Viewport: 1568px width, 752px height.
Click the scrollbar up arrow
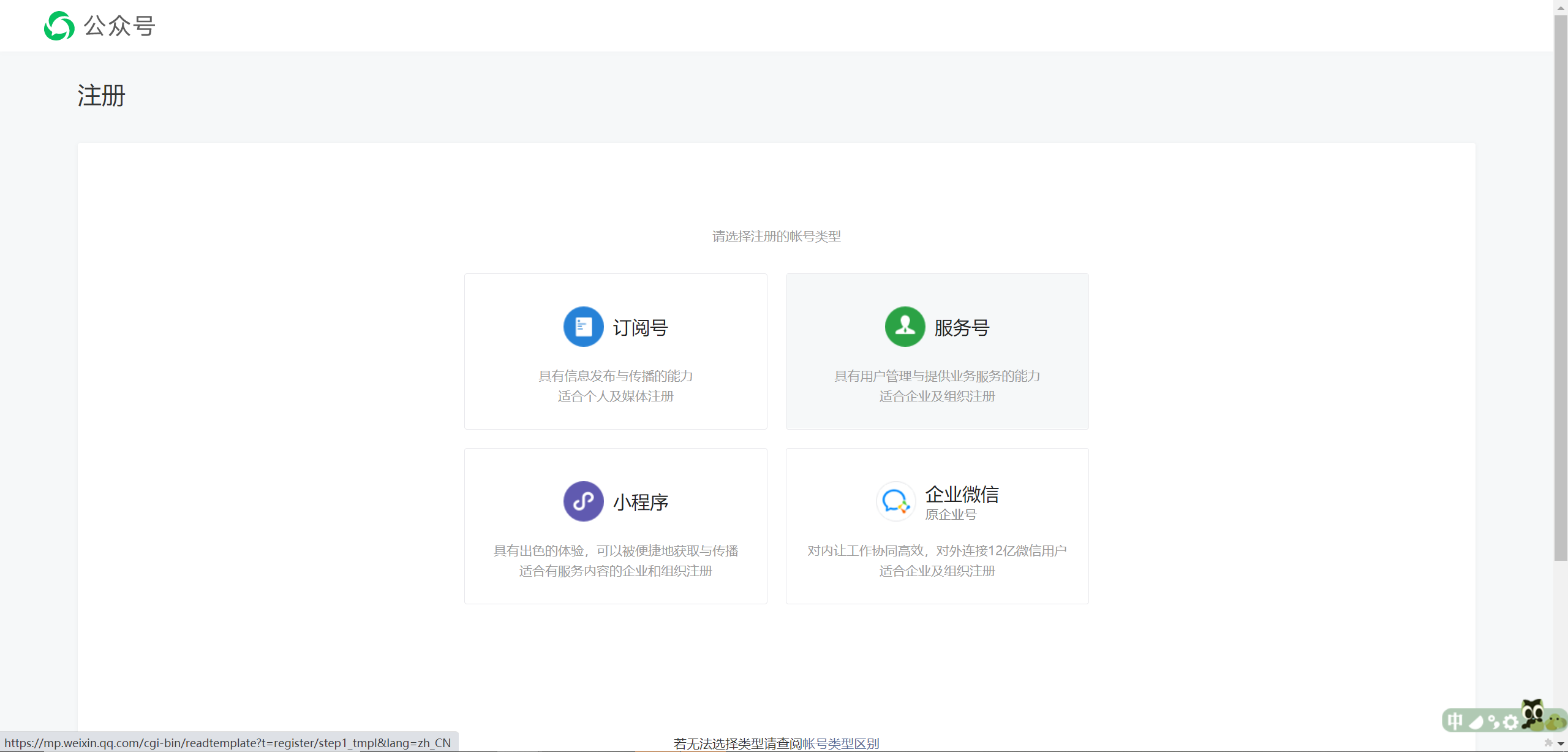(x=1561, y=7)
